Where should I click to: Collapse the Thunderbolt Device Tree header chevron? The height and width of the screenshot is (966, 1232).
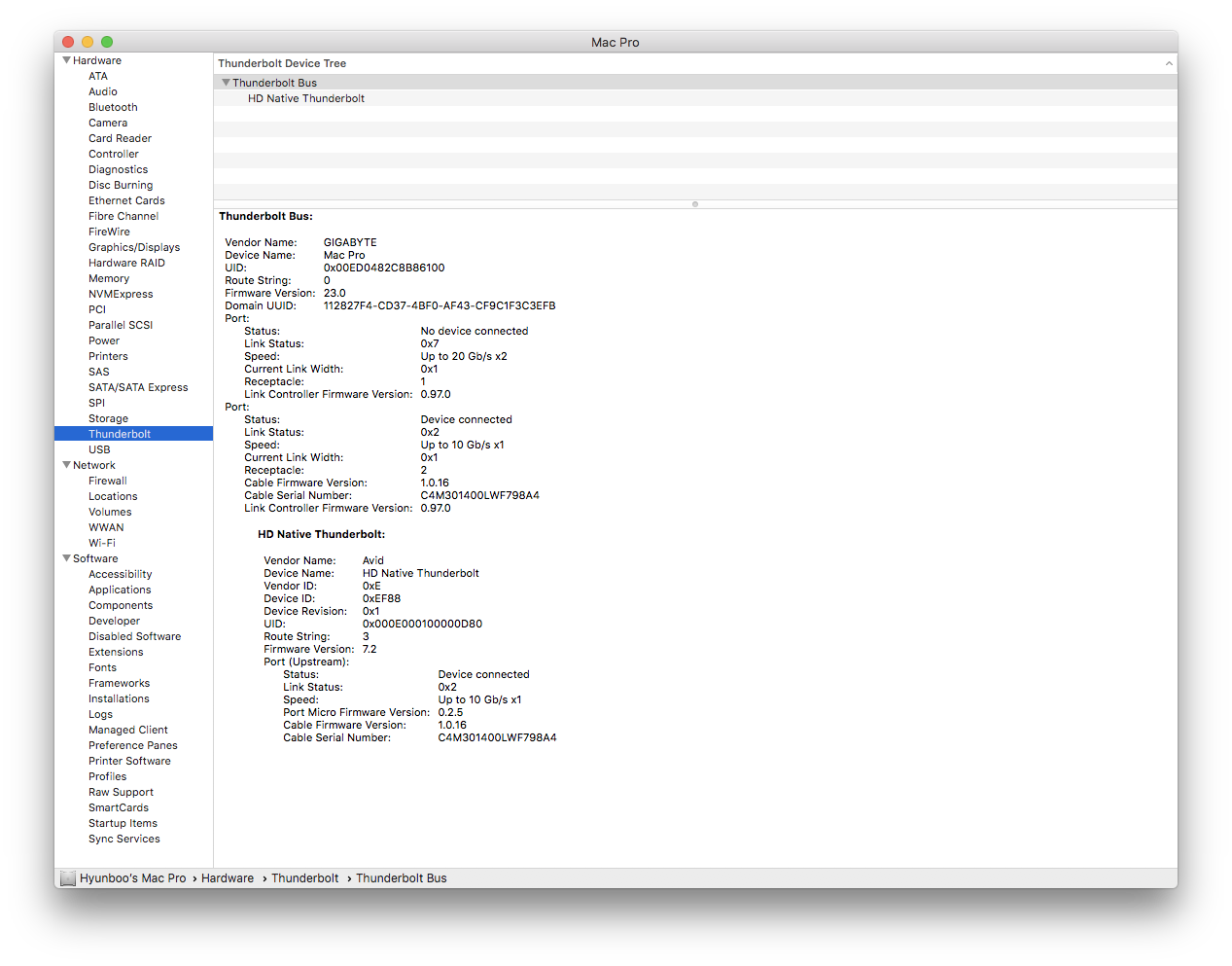pos(1169,63)
